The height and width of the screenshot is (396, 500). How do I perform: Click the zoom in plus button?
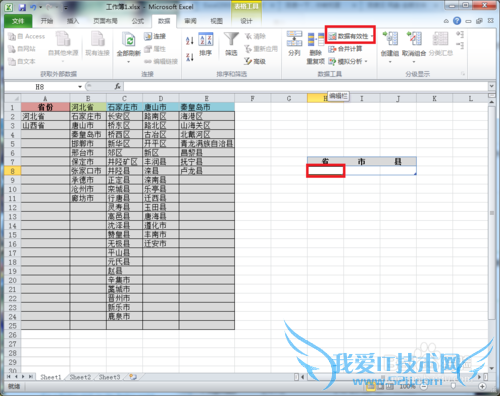(x=482, y=386)
